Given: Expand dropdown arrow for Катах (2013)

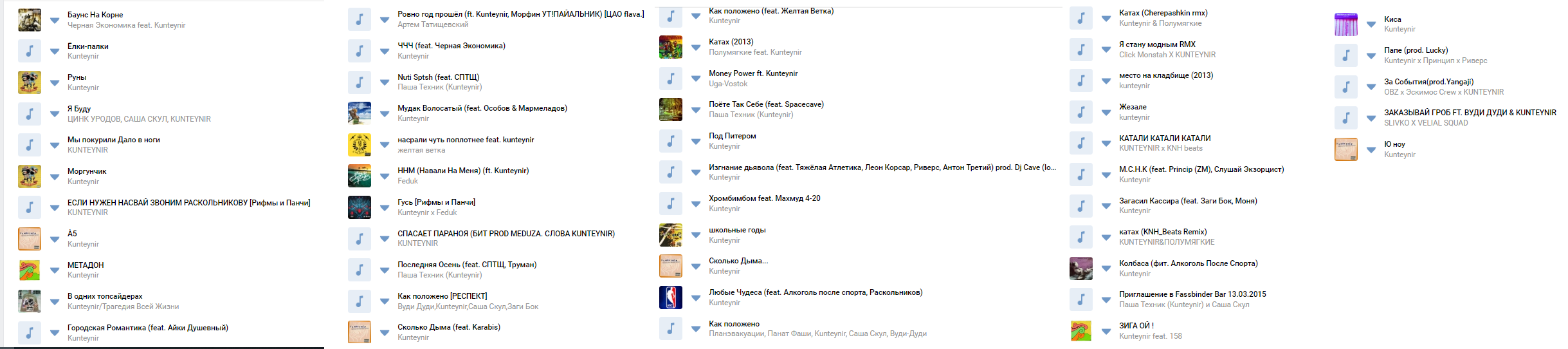Looking at the screenshot, I should tap(696, 47).
